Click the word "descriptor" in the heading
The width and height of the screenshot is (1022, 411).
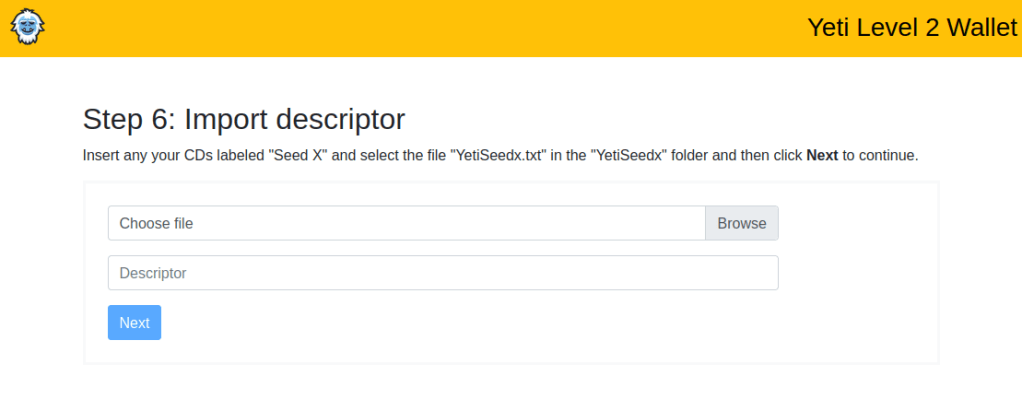[x=340, y=119]
